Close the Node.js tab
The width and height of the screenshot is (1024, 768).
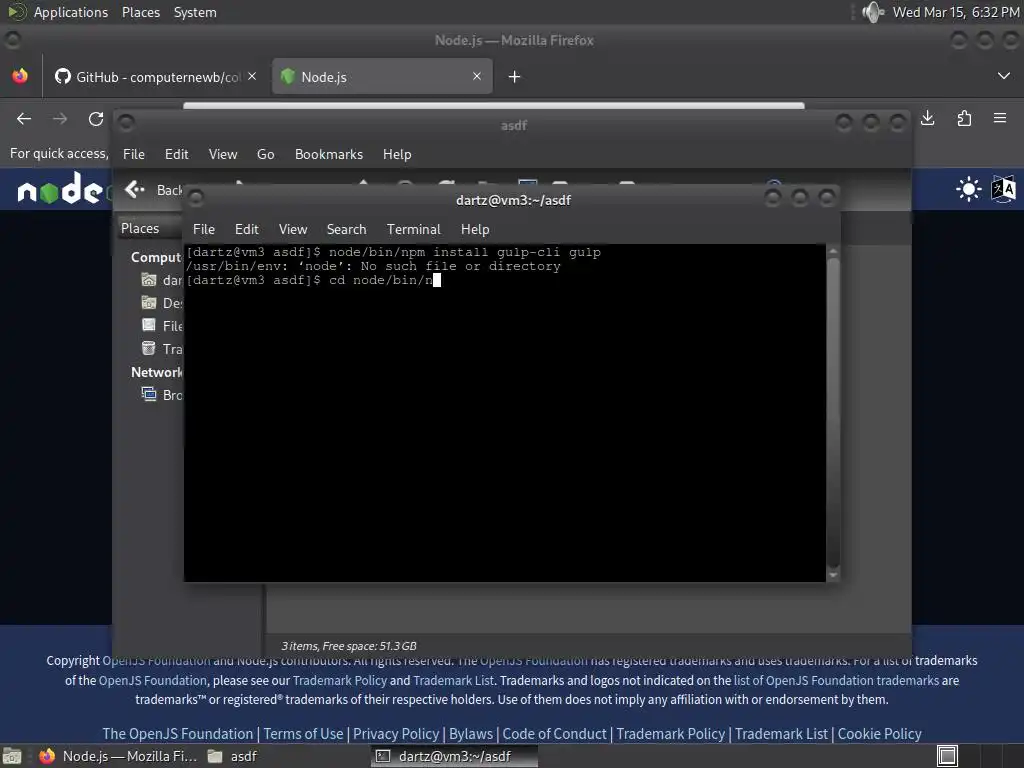point(477,76)
